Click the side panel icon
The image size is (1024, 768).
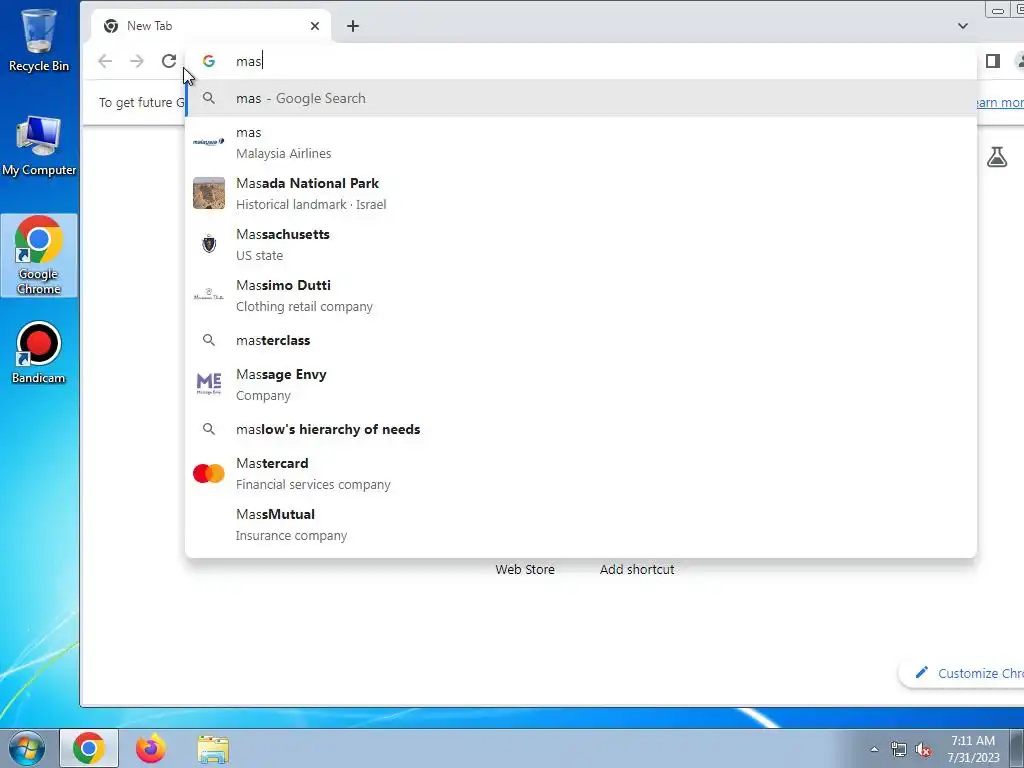(993, 61)
